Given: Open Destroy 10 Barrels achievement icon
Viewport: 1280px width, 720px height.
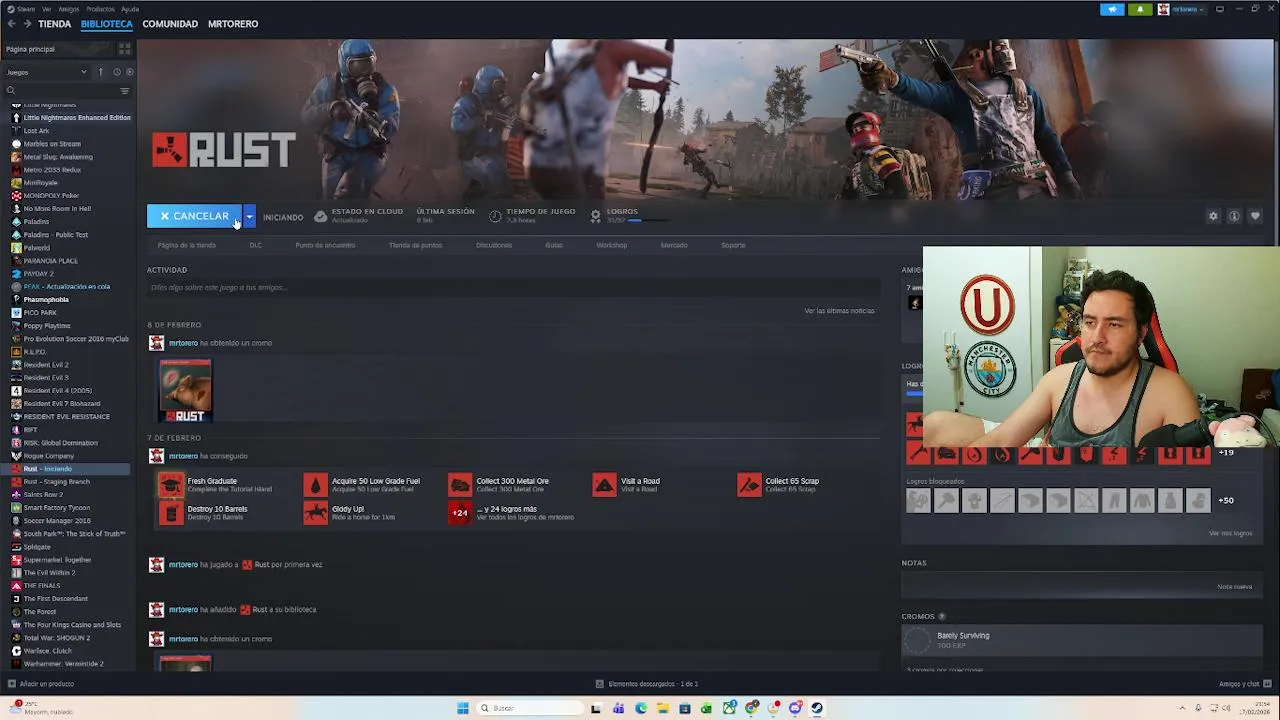Looking at the screenshot, I should pos(171,513).
